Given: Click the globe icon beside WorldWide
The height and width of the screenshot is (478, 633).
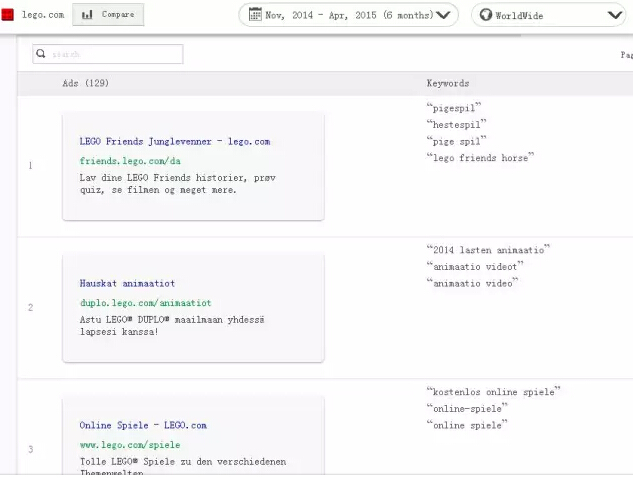Looking at the screenshot, I should 486,15.
